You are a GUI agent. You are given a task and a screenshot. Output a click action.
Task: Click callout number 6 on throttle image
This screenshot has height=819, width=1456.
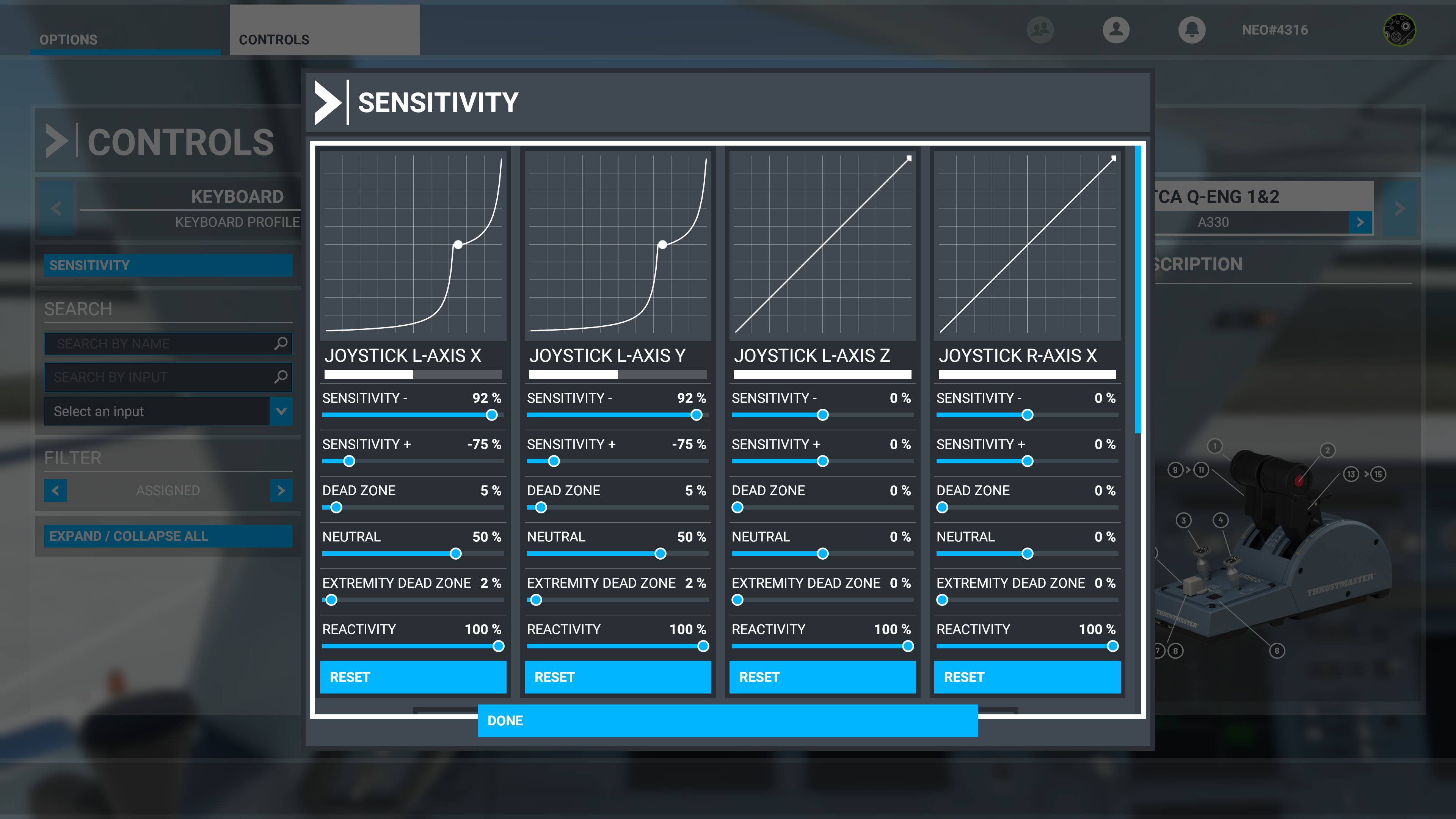[1276, 651]
